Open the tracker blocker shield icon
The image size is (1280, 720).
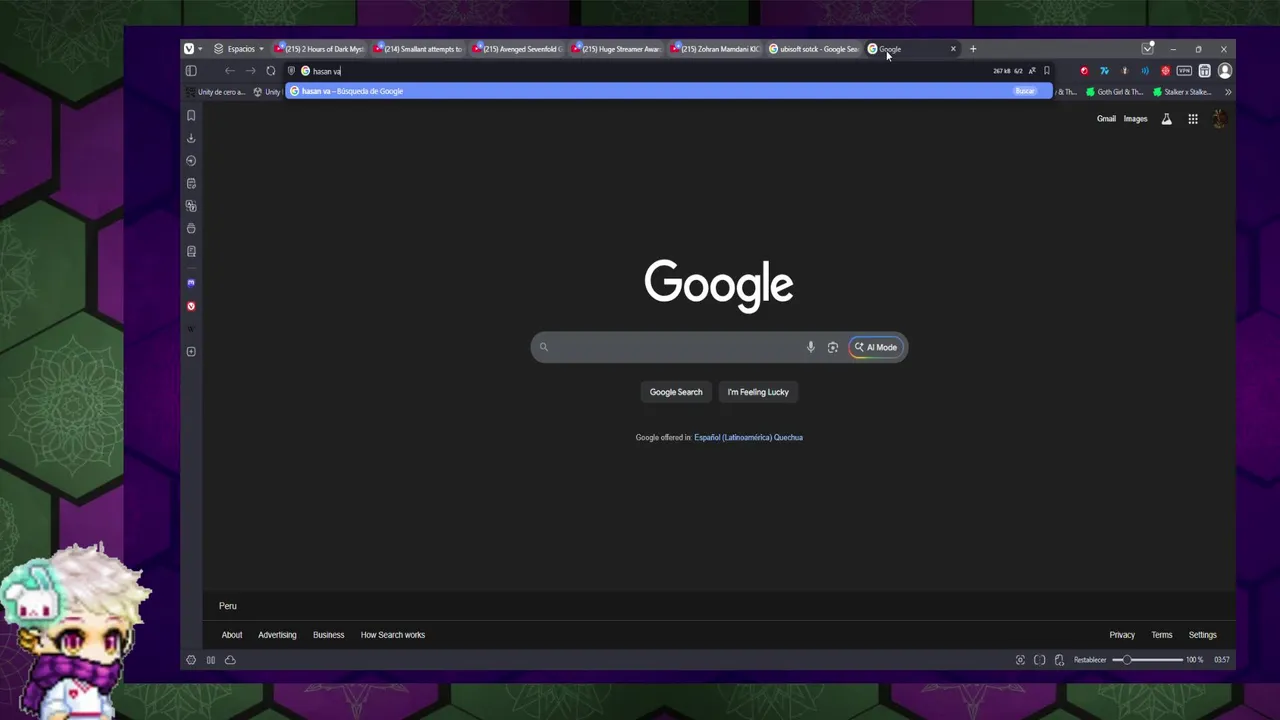point(292,71)
